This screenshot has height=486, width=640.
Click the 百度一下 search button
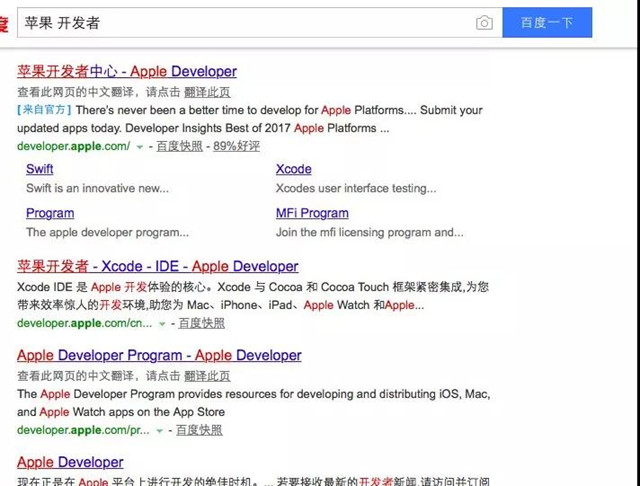pyautogui.click(x=547, y=22)
